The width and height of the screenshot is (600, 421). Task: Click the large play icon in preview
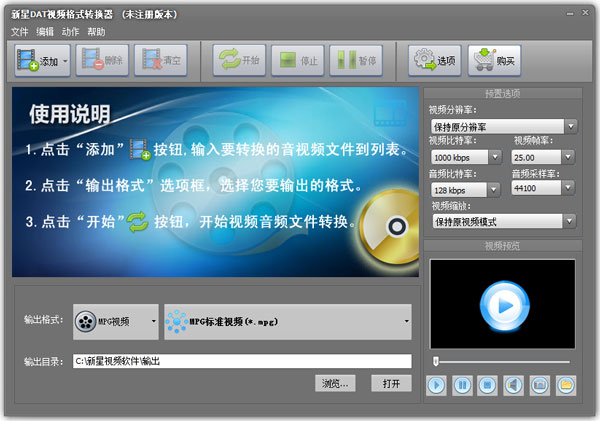(x=505, y=305)
